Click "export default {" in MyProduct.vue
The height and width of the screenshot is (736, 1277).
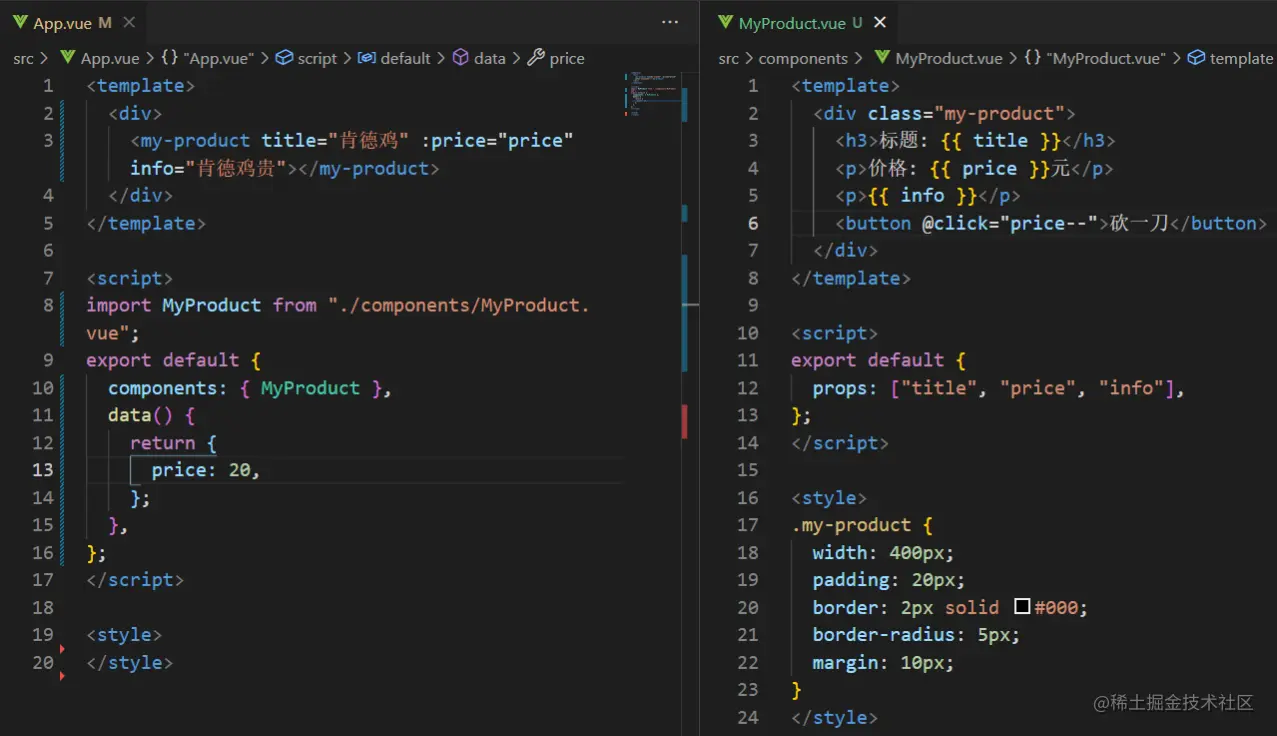[878, 360]
